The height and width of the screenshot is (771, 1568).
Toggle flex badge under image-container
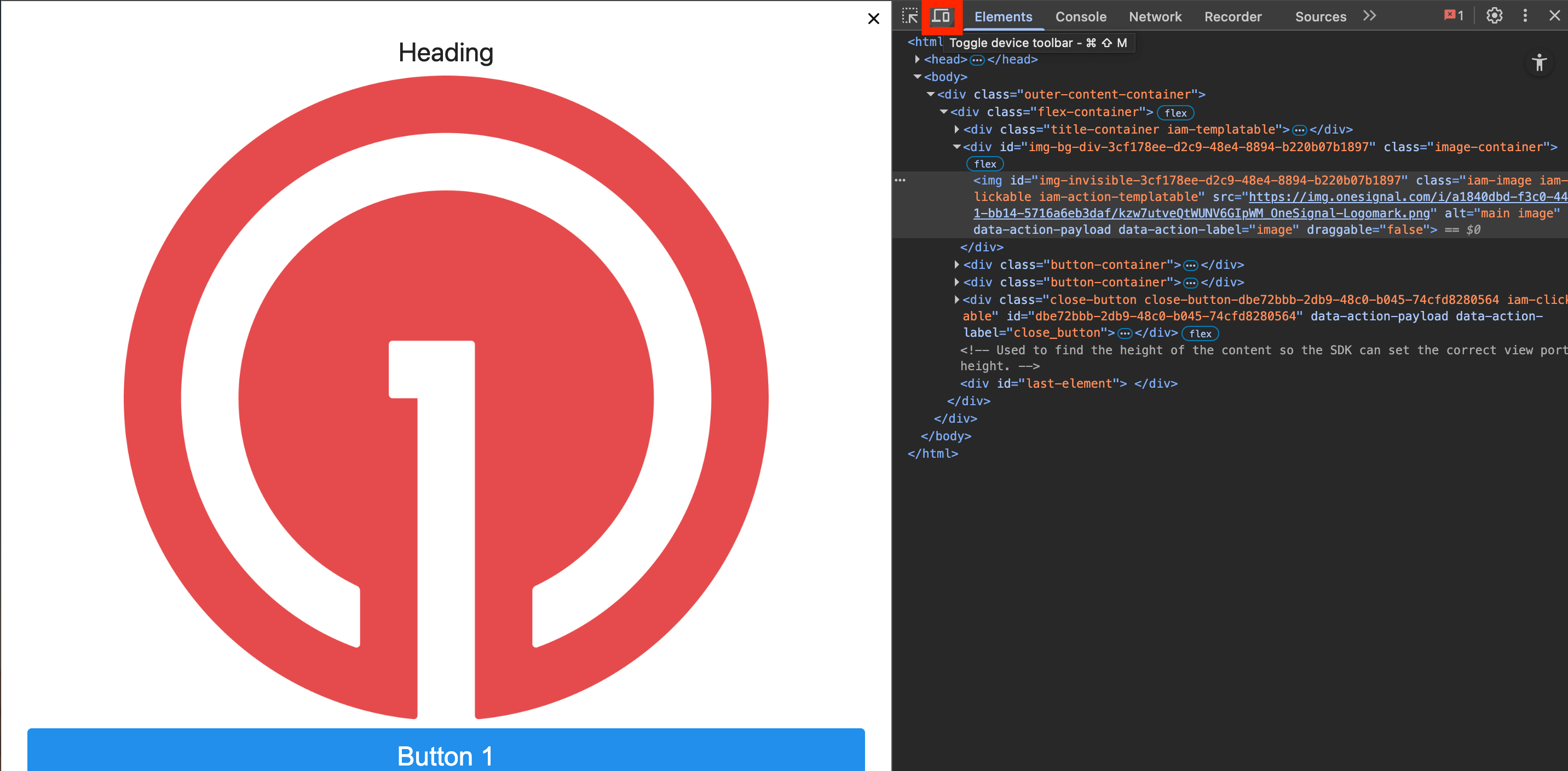coord(984,164)
